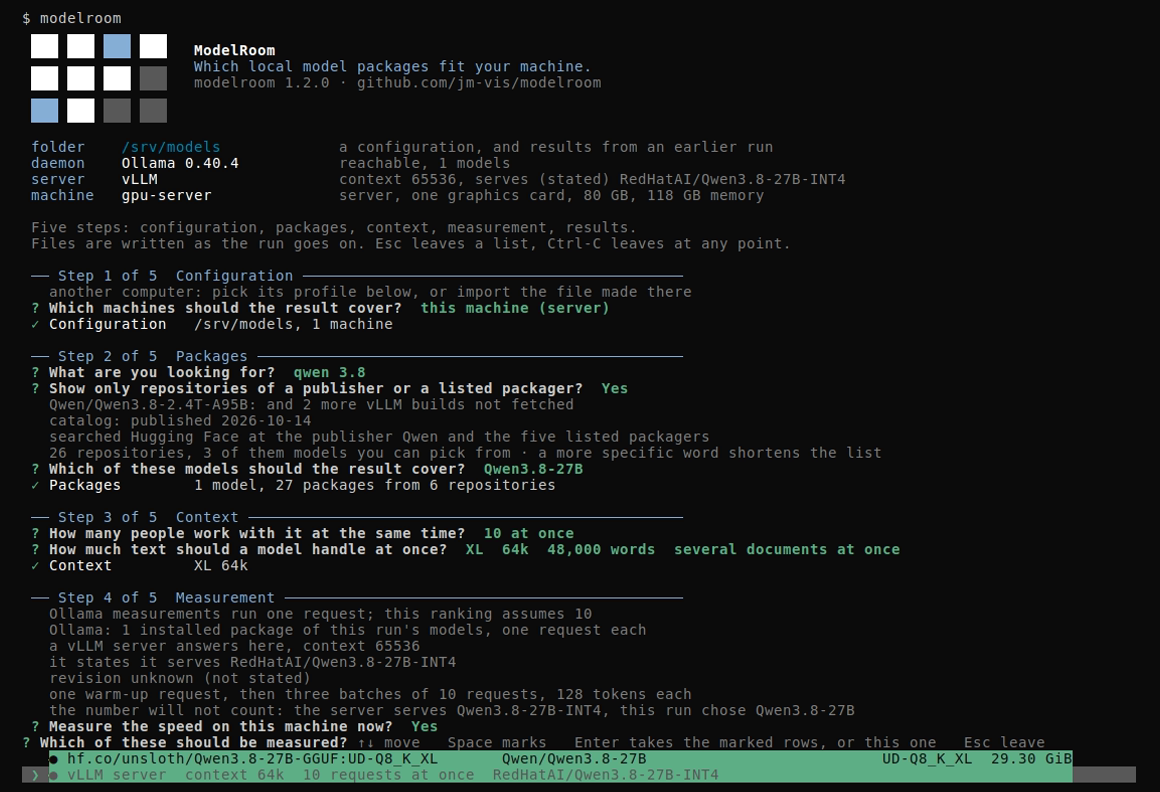The image size is (1160, 792).
Task: Select the 'Step 4 of 5 Measurement' heading
Action: (x=166, y=598)
